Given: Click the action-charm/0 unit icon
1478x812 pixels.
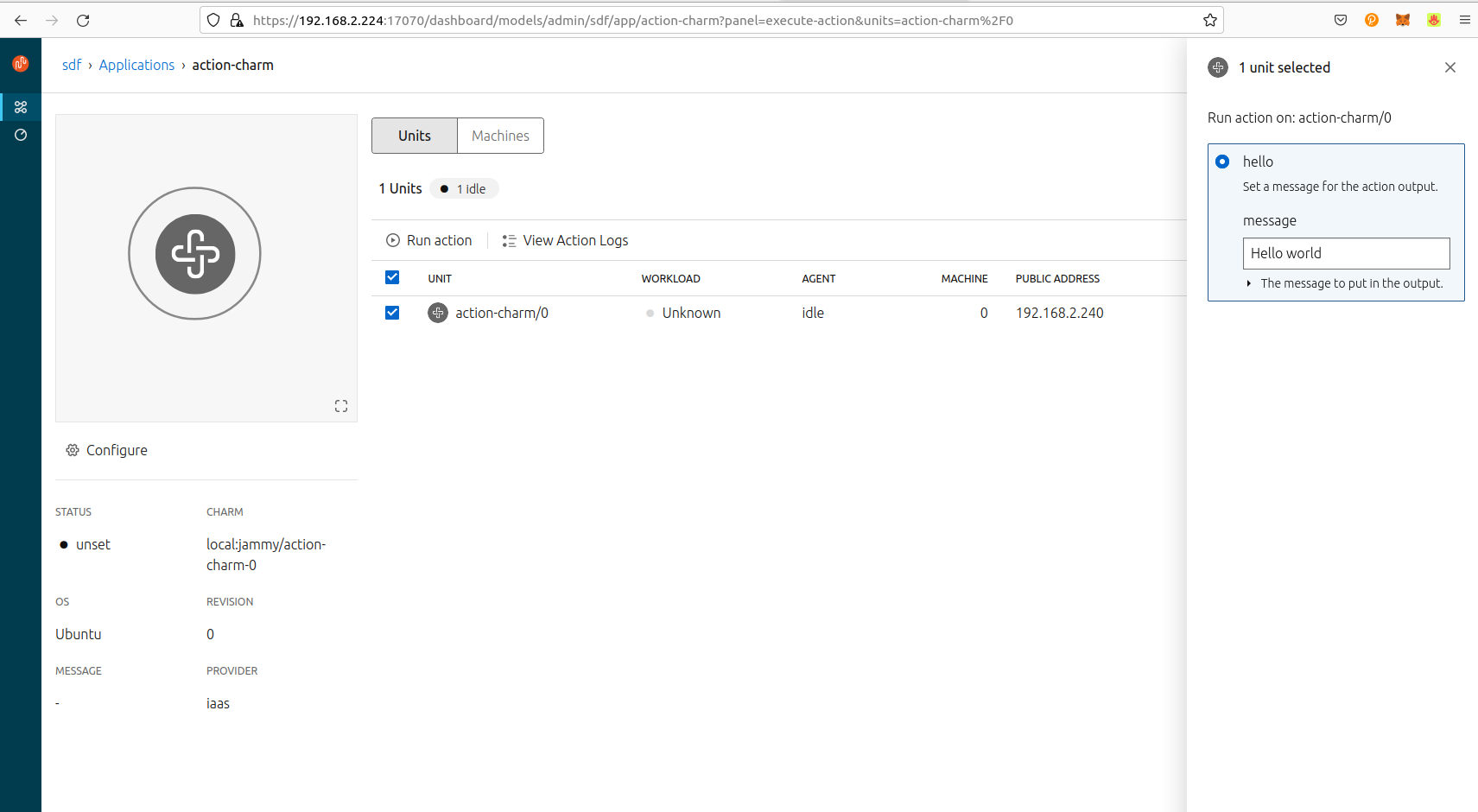Looking at the screenshot, I should click(x=438, y=313).
